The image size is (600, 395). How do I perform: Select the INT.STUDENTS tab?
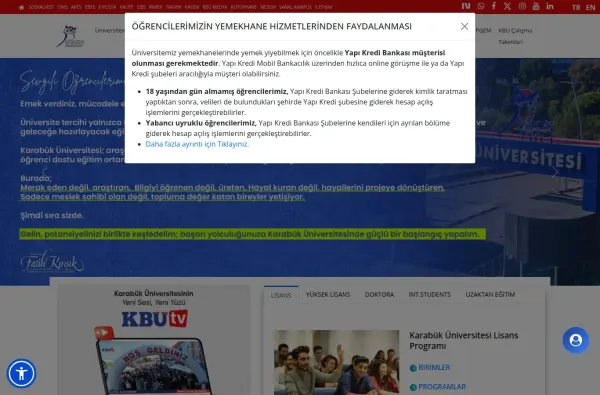point(429,294)
